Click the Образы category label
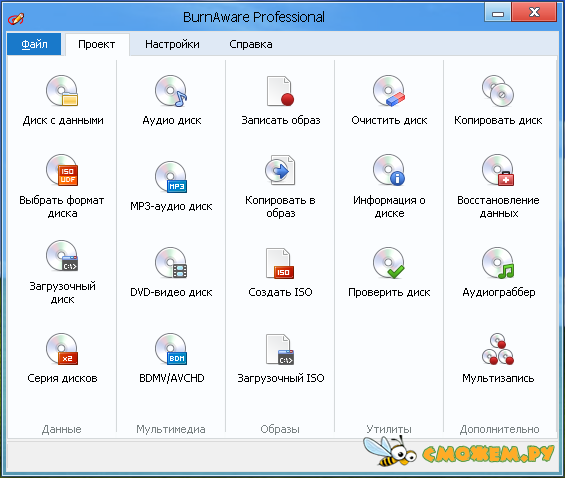Image resolution: width=565 pixels, height=478 pixels. 280,429
